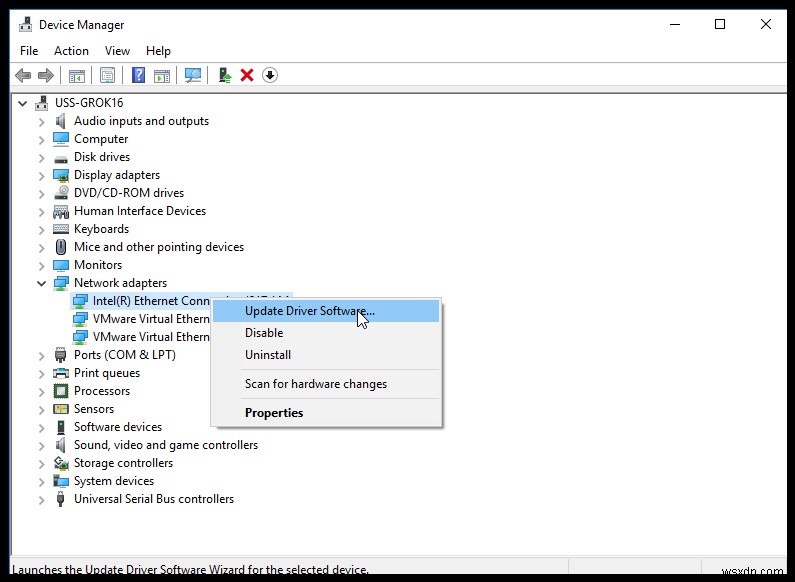Expand the Monitors category

click(42, 266)
